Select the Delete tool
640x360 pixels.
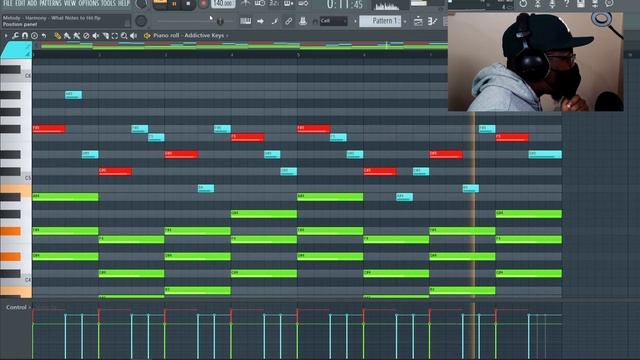(86, 36)
